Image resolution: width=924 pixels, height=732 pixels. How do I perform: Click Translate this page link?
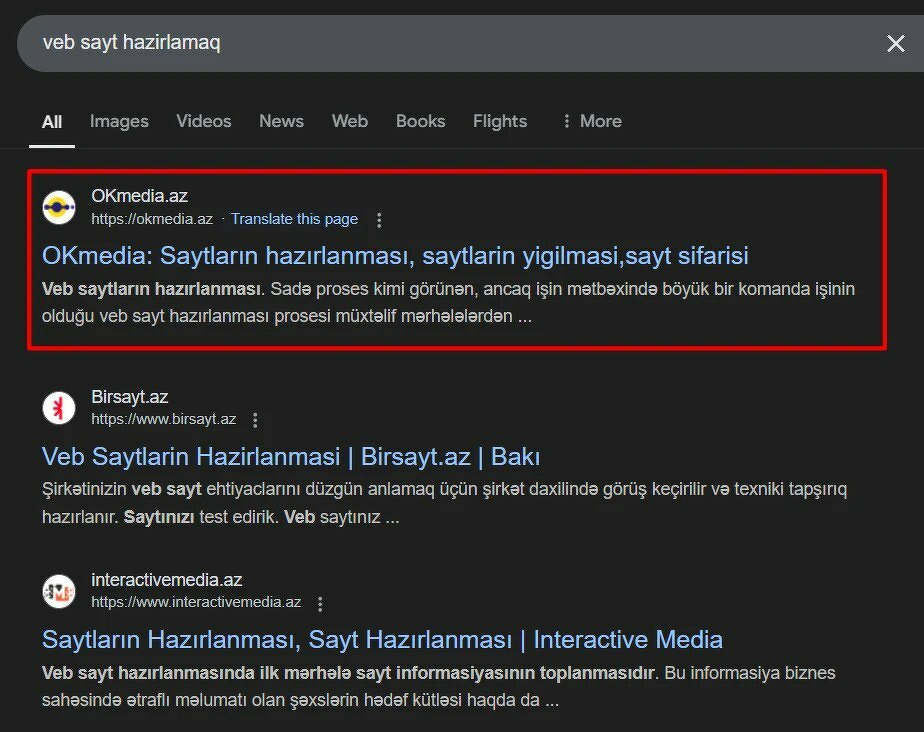pos(294,219)
